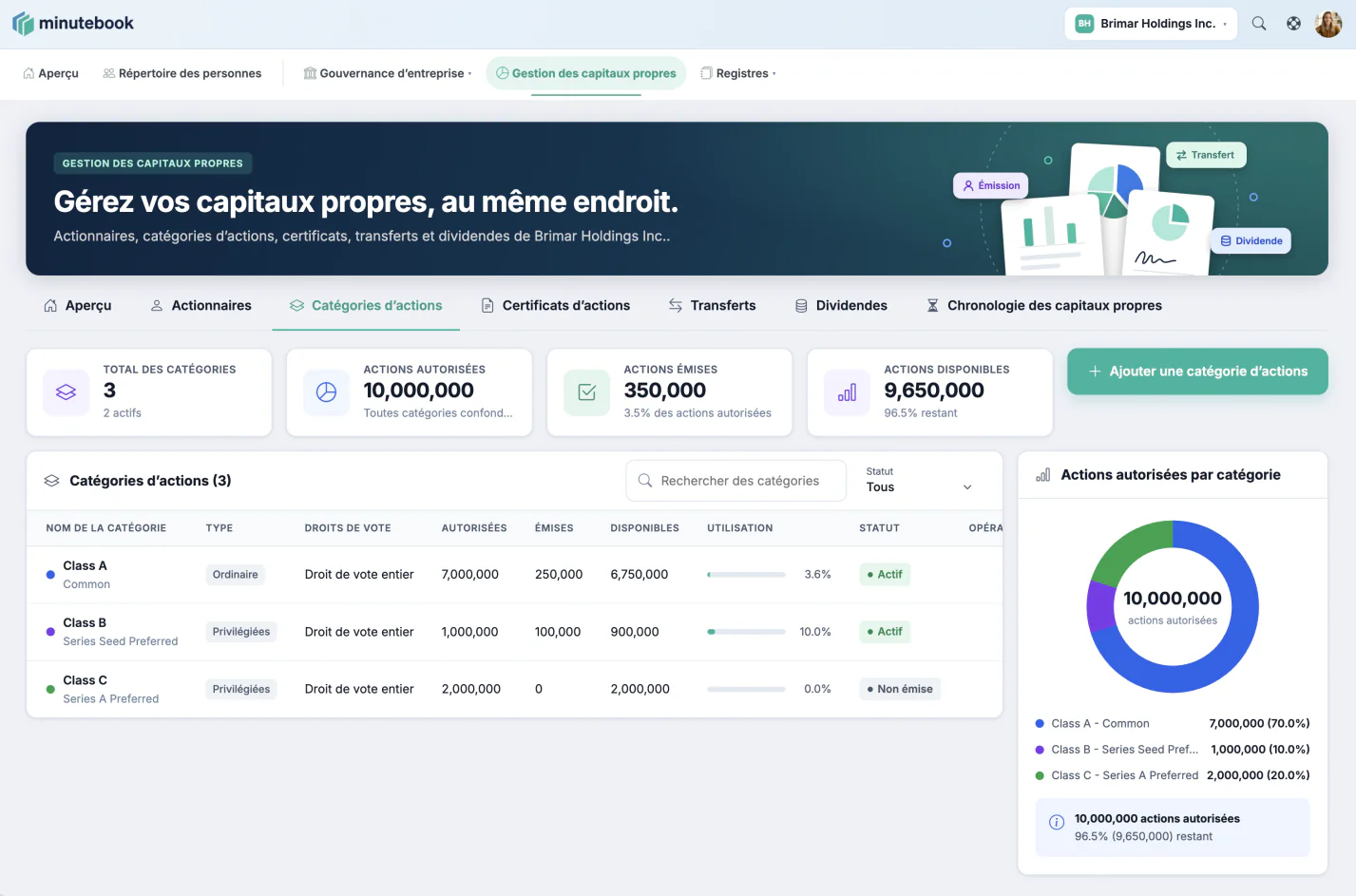This screenshot has height=896, width=1356.
Task: Click the Aperçu sub-tab with house icon
Action: coord(77,305)
